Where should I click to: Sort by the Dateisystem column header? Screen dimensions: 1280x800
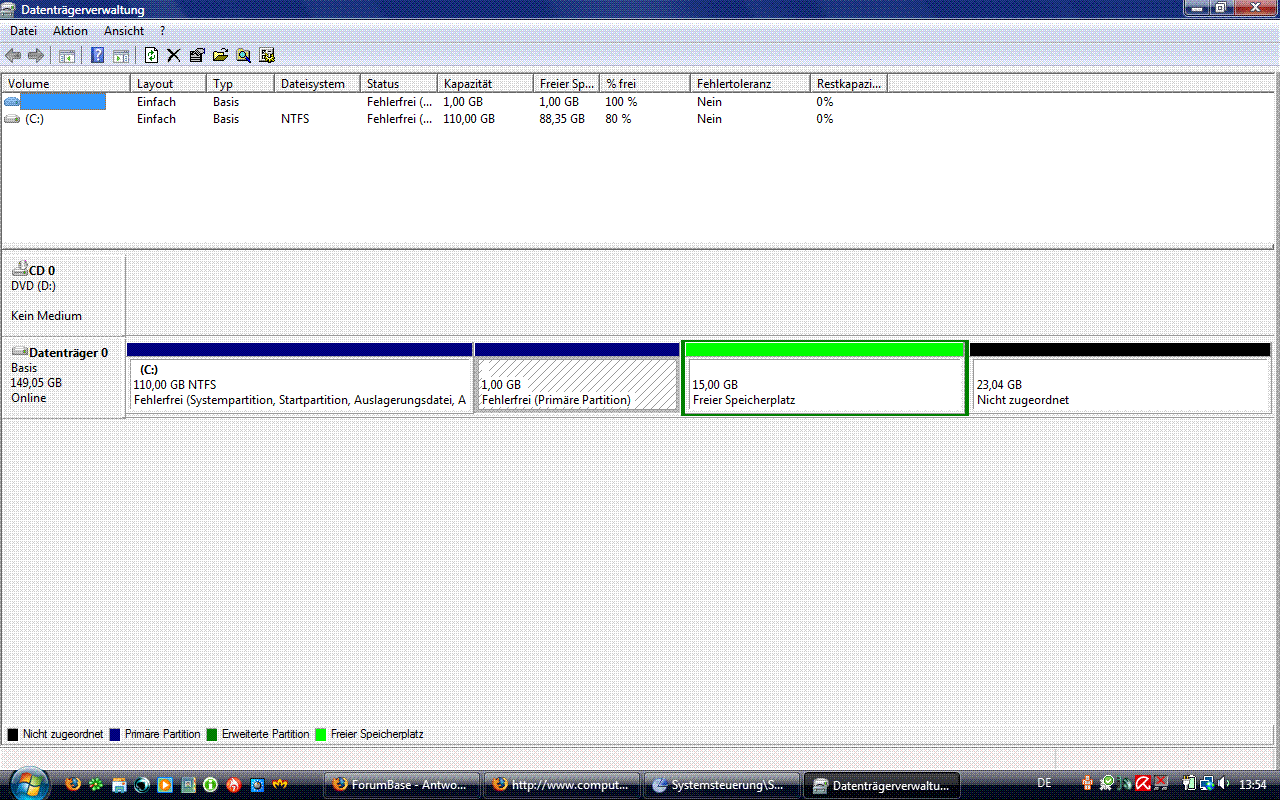(317, 84)
